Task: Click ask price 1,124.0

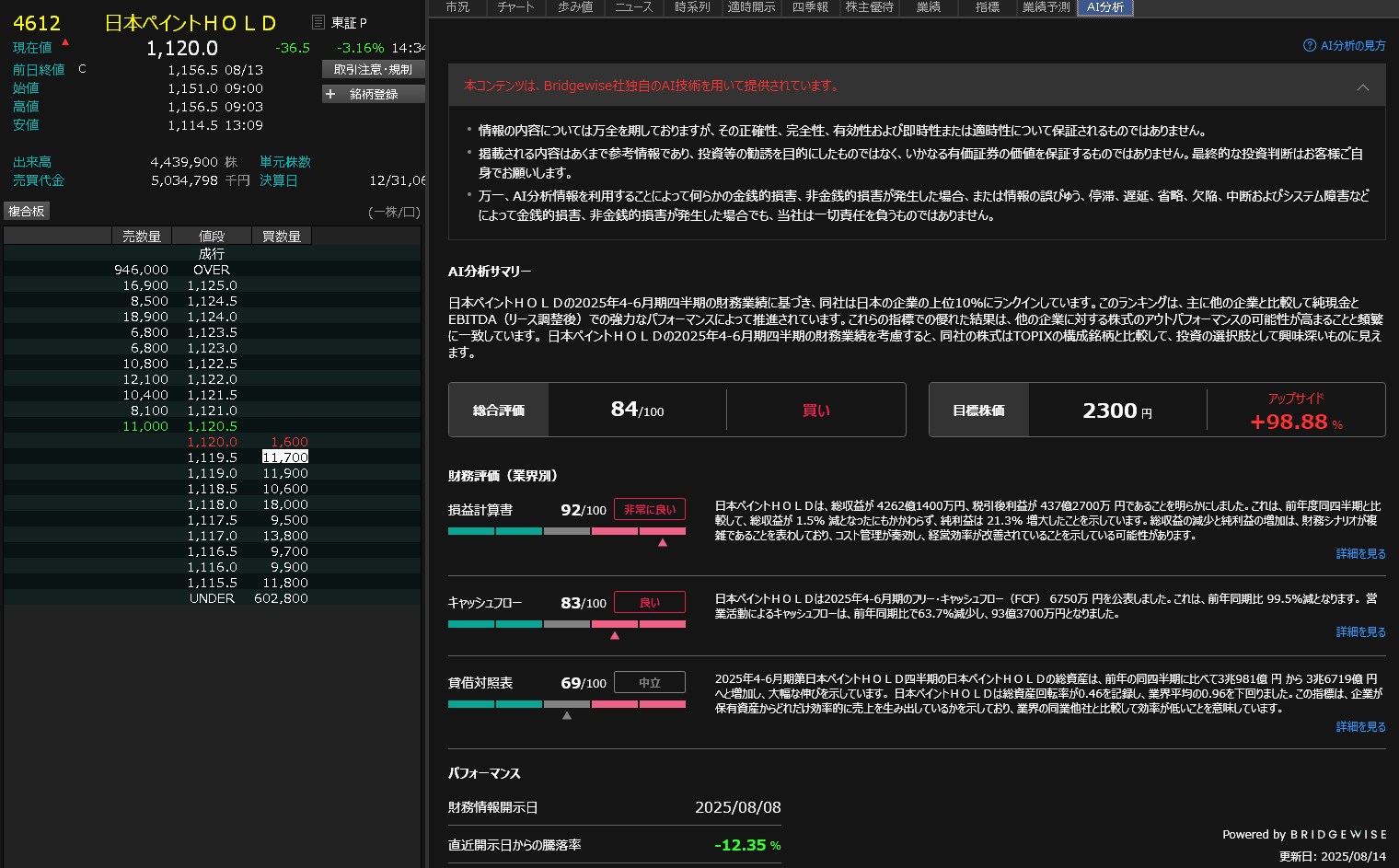Action: tap(212, 317)
